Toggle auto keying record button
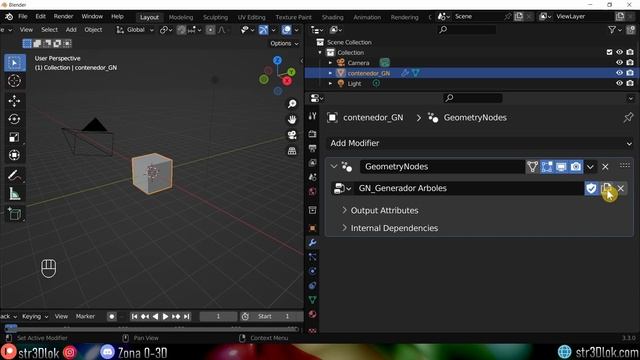 (x=112, y=316)
